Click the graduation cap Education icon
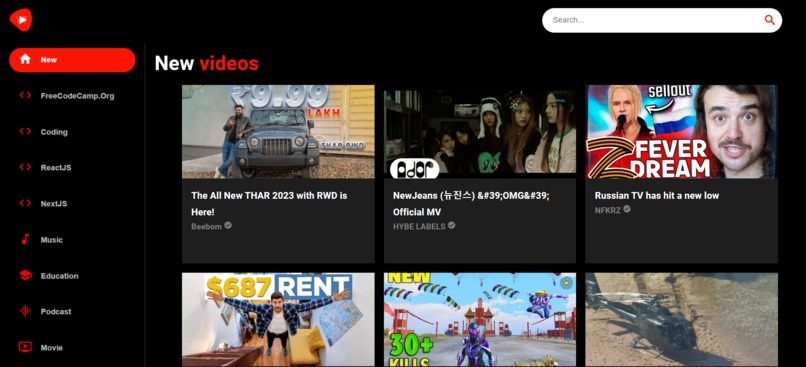806x367 pixels. tap(25, 276)
